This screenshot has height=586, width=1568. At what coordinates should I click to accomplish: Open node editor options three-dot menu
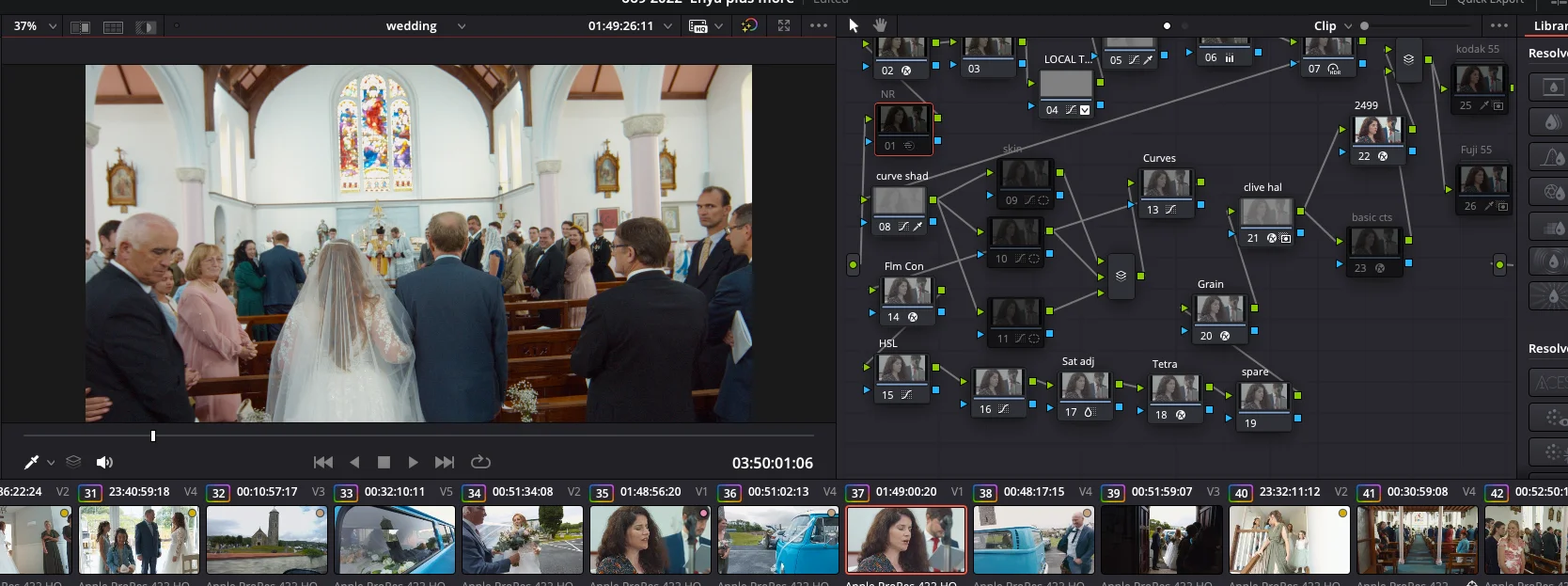pos(1498,26)
